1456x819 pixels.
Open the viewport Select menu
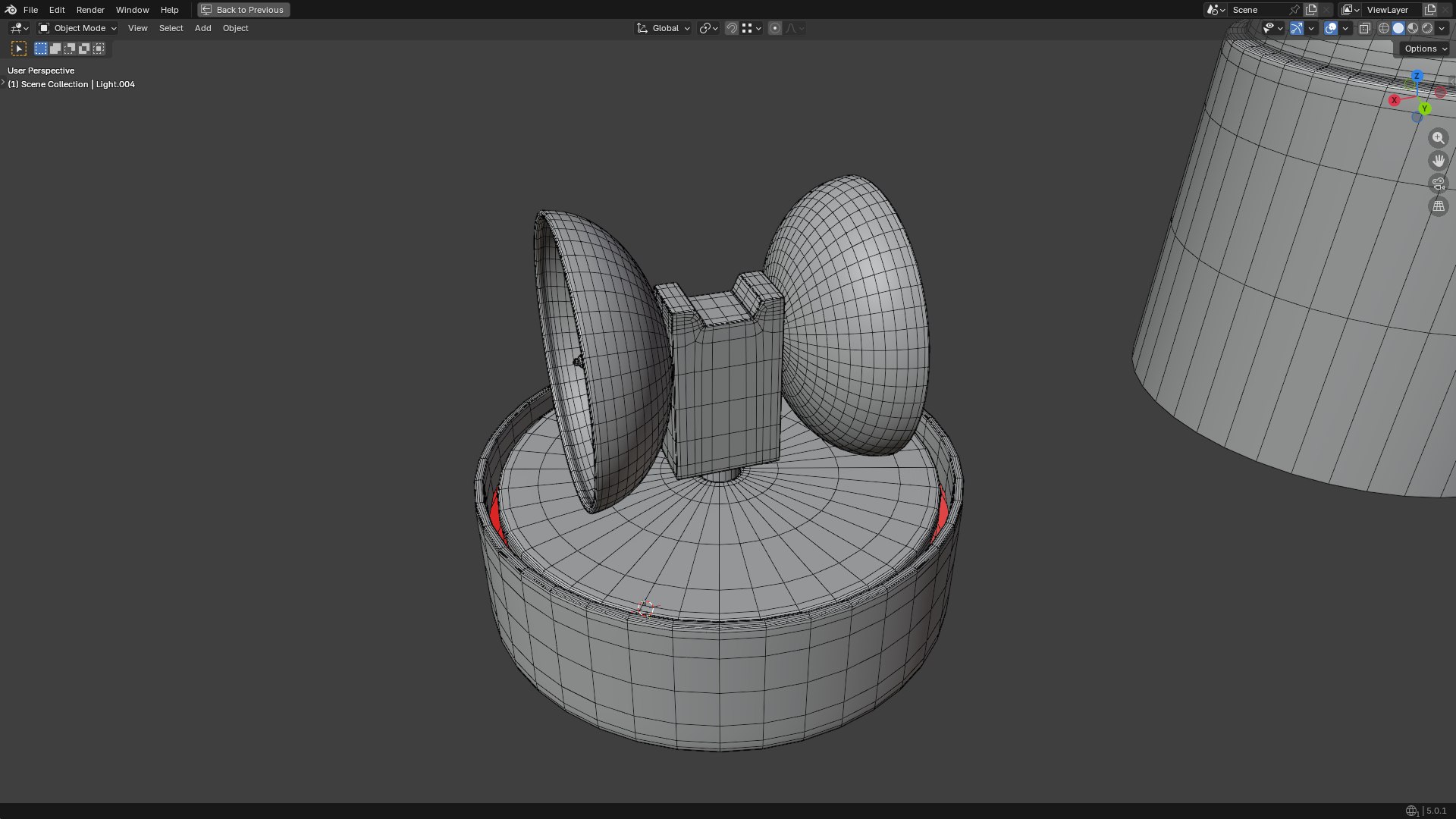pos(171,28)
